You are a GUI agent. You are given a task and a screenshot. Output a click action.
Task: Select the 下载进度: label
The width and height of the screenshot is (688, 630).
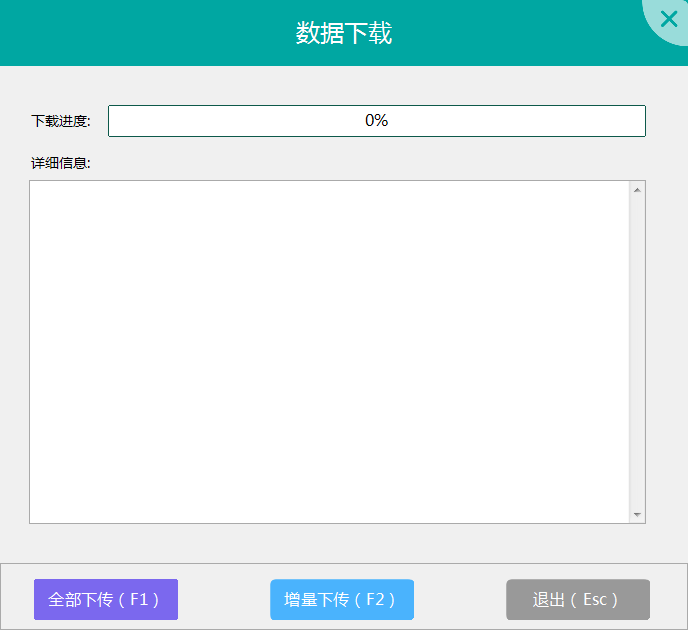(61, 121)
